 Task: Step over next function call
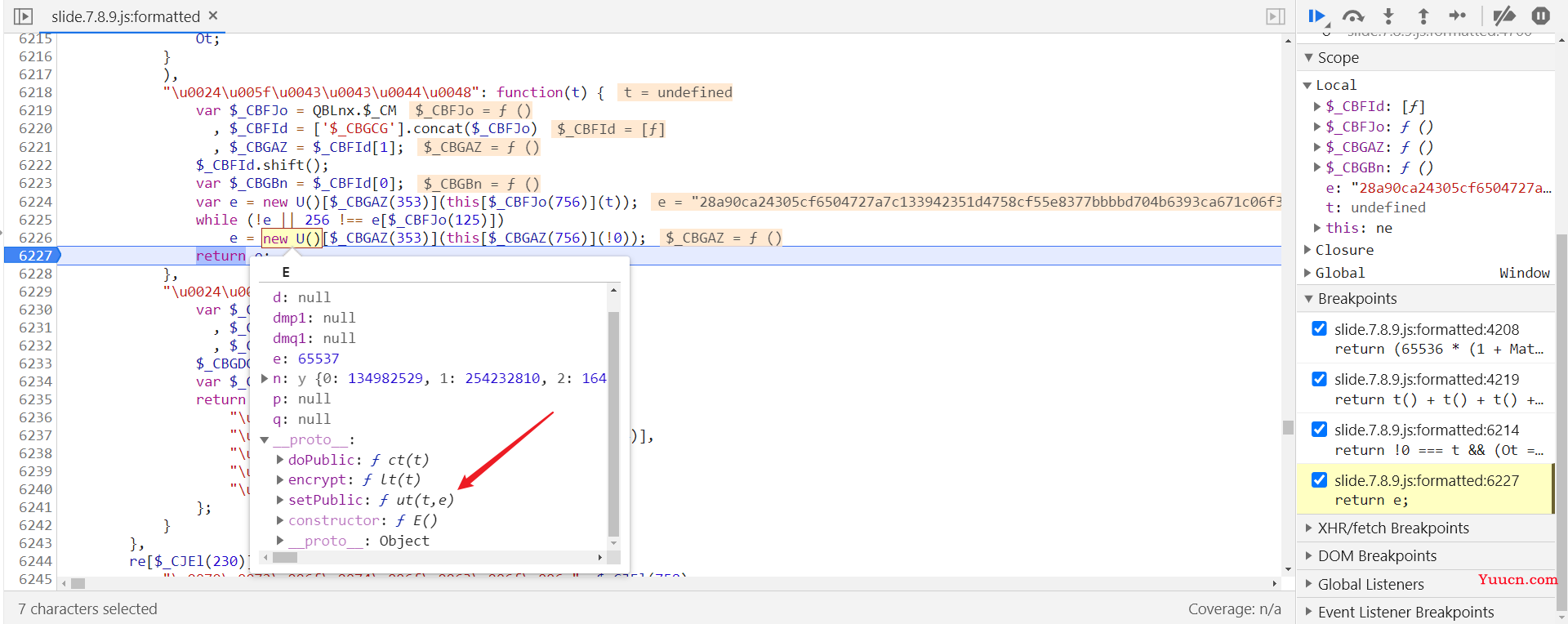[1353, 16]
